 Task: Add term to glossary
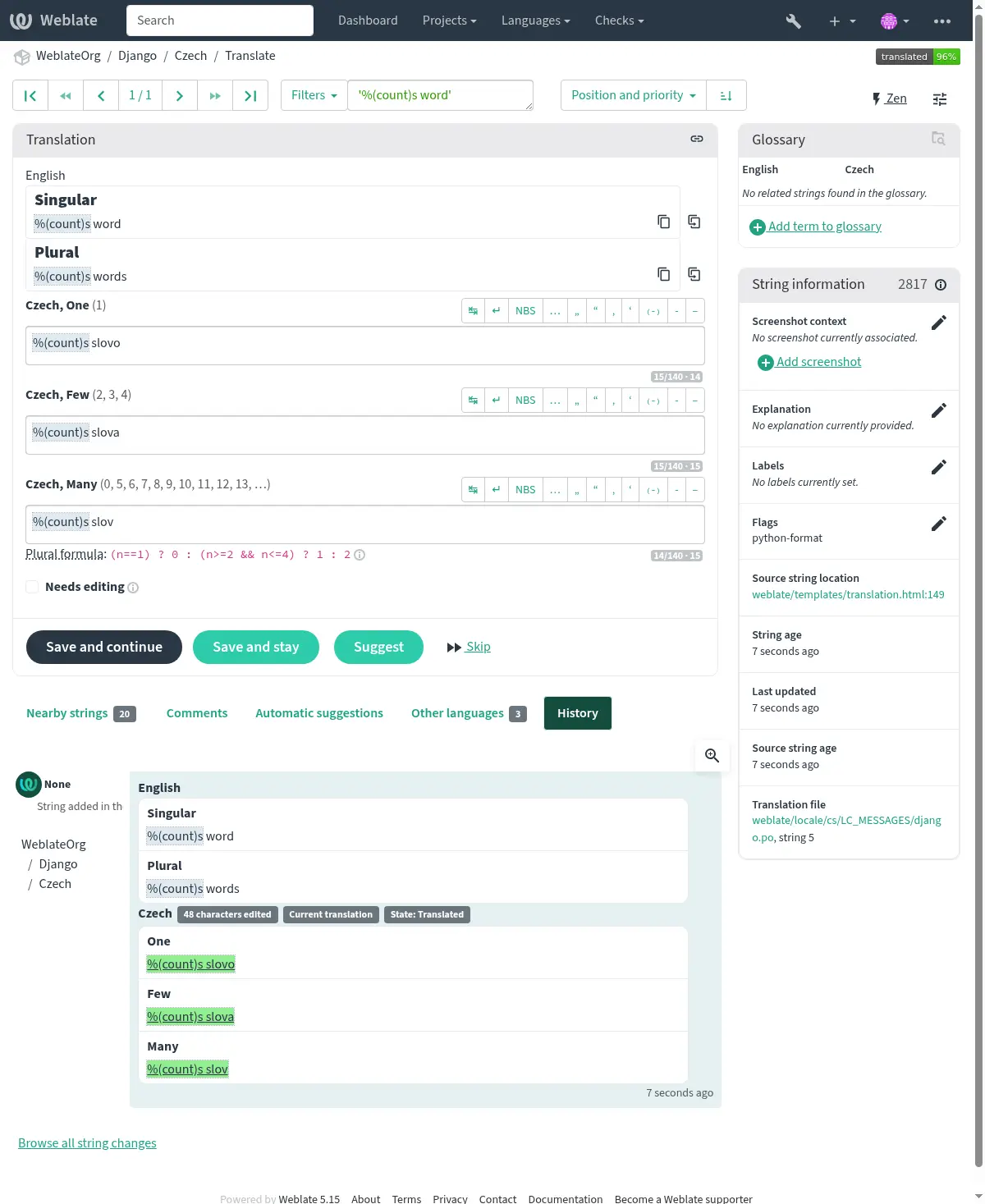click(816, 227)
